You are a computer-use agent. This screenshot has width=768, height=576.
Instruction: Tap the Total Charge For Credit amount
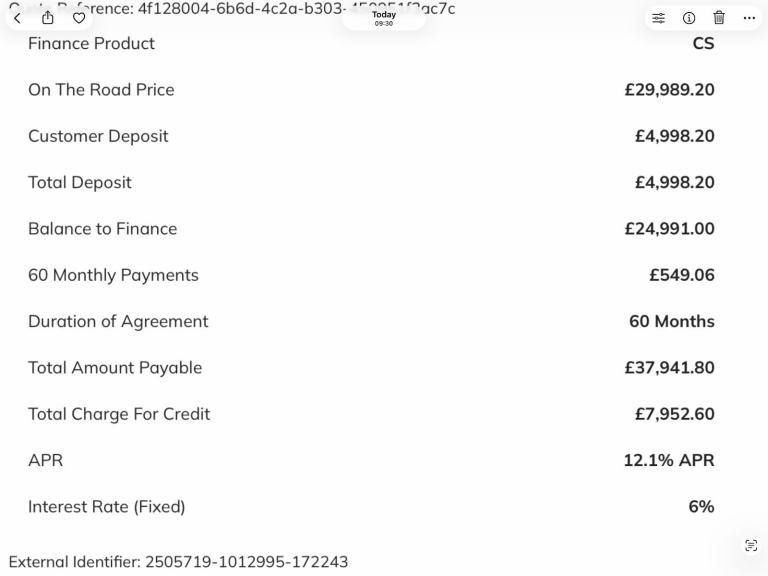point(674,414)
